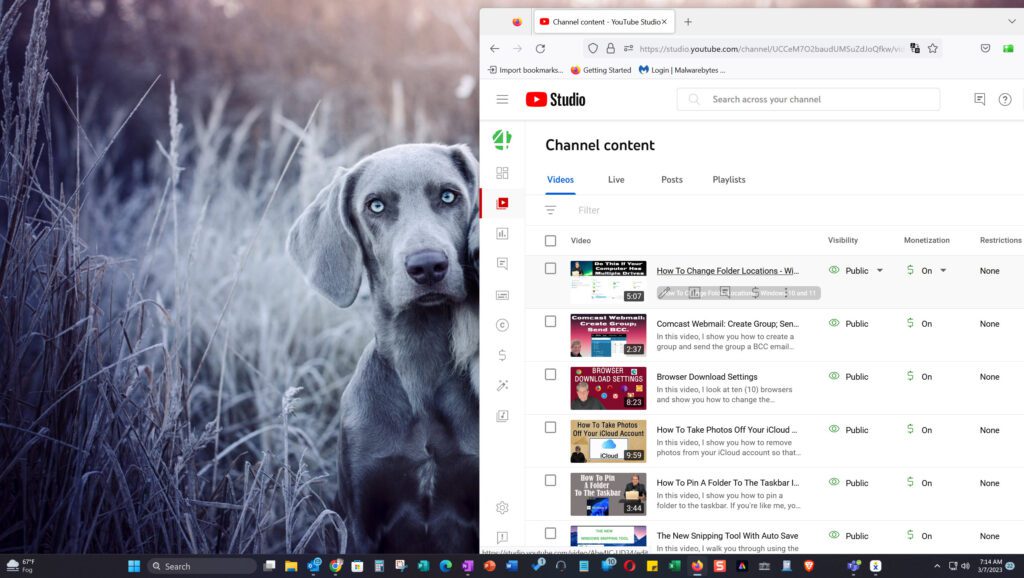Open Comments icon on hovered video row
This screenshot has width=1024, height=578.
(x=725, y=293)
